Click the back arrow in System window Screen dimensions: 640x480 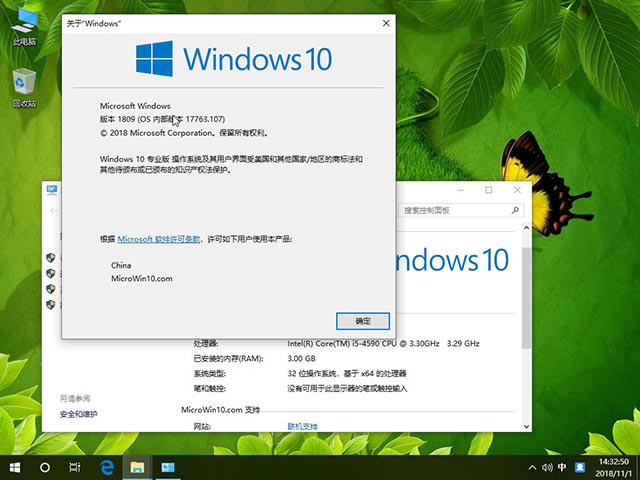[x=53, y=211]
